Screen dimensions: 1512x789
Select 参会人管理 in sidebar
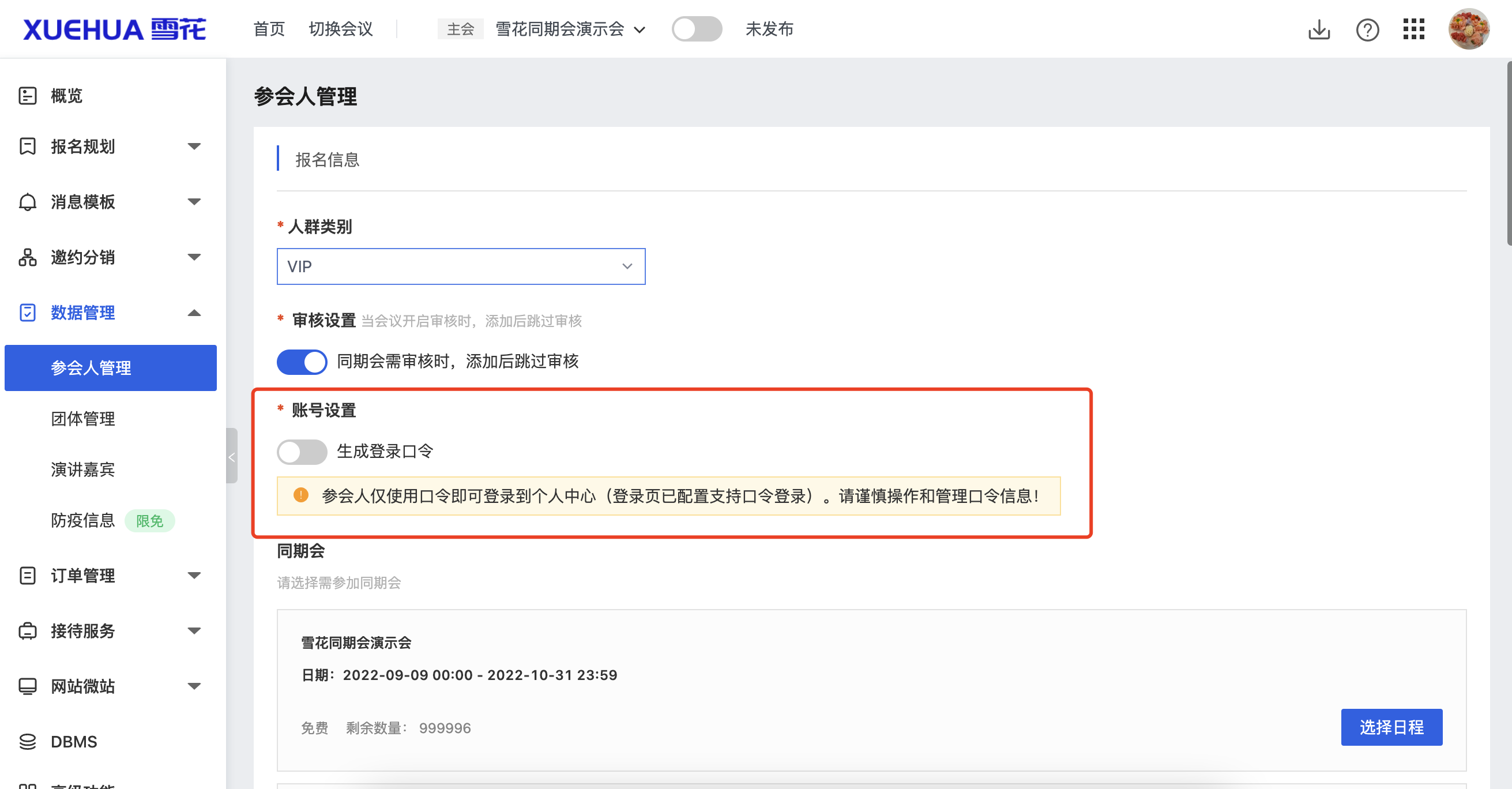(x=110, y=368)
